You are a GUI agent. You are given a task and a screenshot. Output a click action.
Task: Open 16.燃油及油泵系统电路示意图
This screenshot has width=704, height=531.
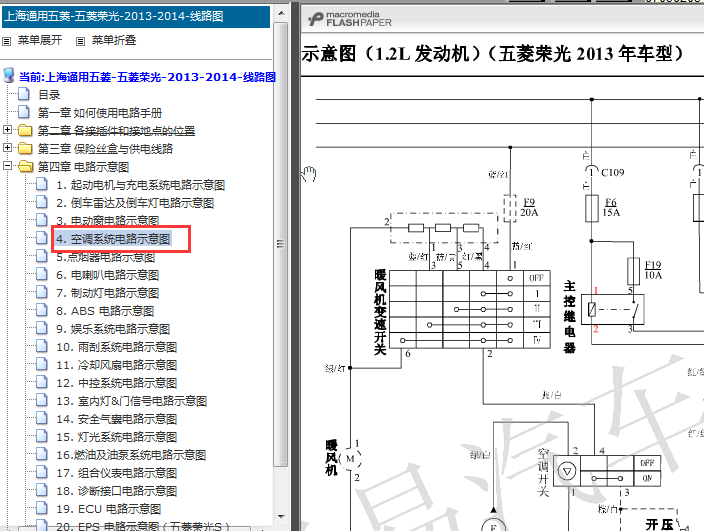(131, 455)
